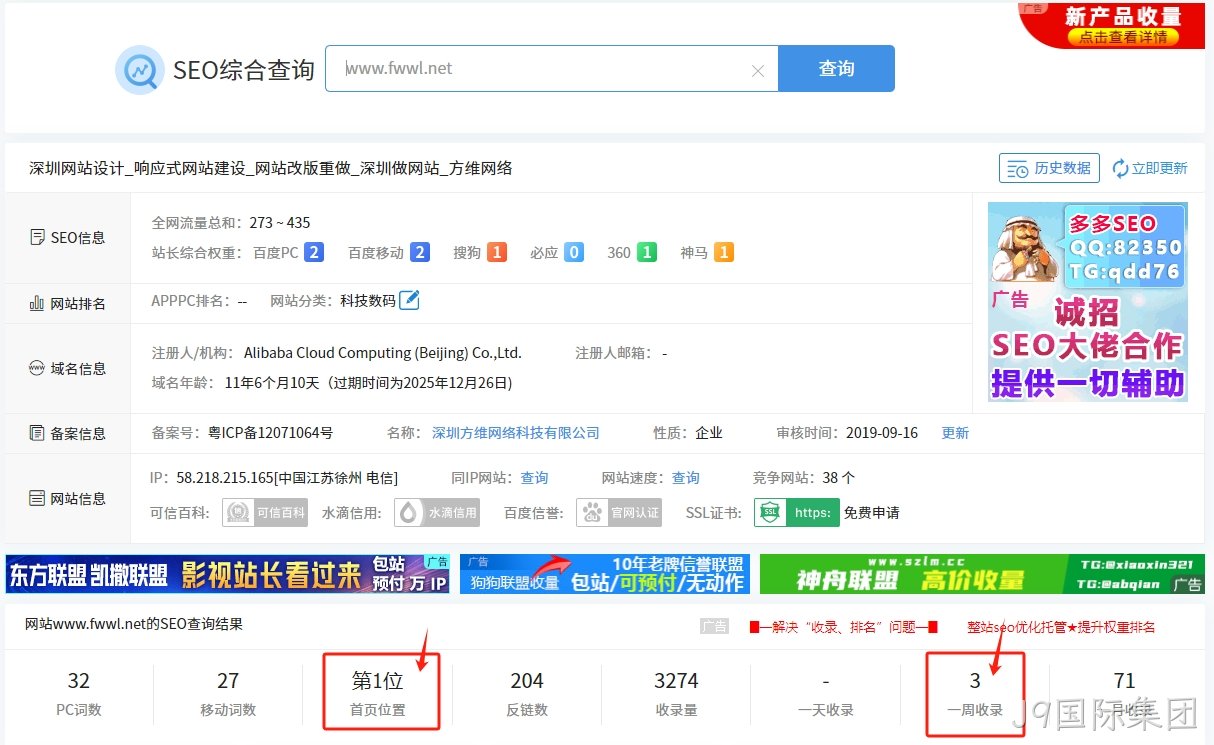Open the 多多SEO advertisement image
Image resolution: width=1214 pixels, height=745 pixels.
pos(1088,302)
